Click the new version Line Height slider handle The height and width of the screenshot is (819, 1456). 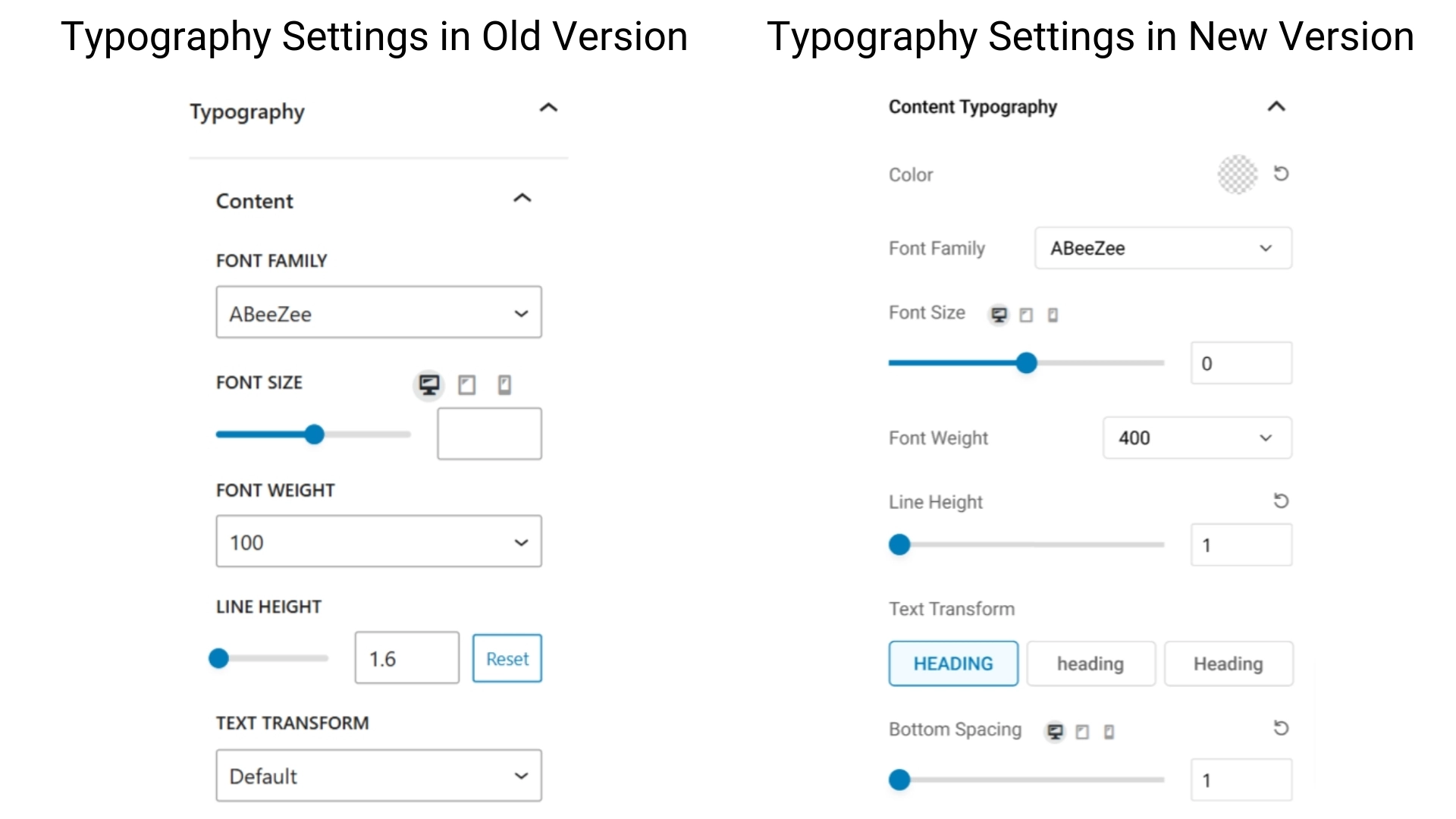pos(899,544)
